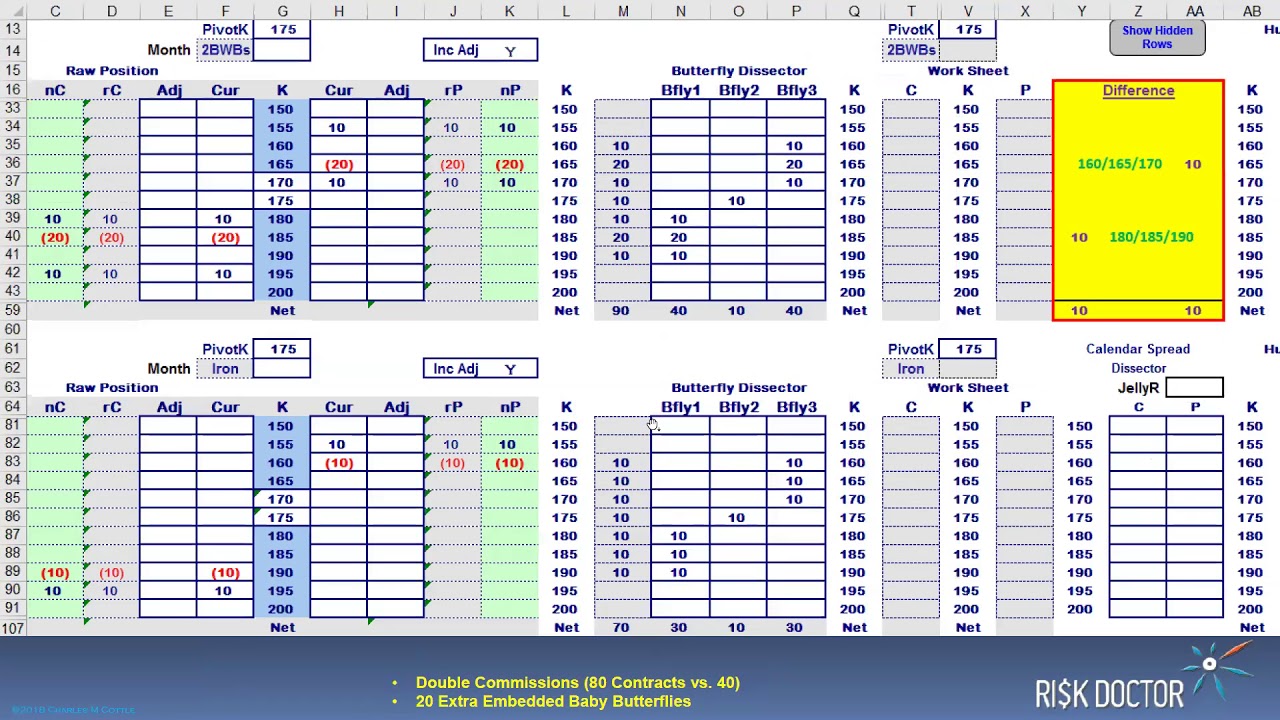Click the Bfly2 header in row 64
The image size is (1280, 720).
(738, 407)
